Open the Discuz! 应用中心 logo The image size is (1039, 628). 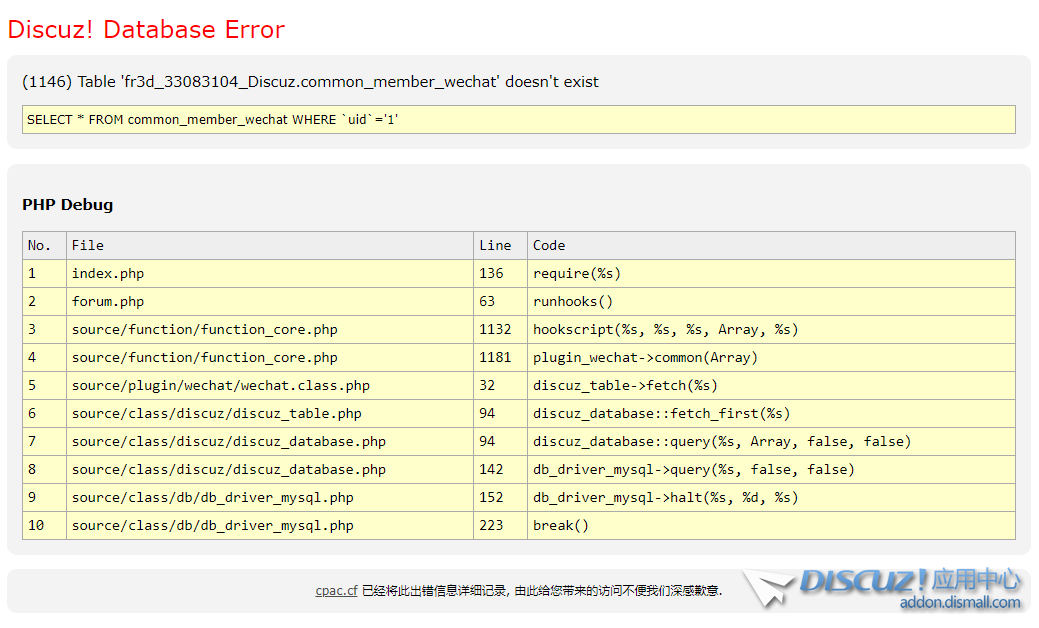point(910,581)
